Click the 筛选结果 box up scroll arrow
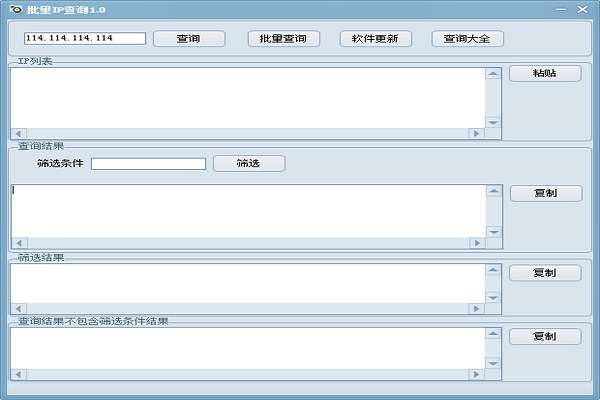Image resolution: width=600 pixels, height=400 pixels. (x=493, y=270)
